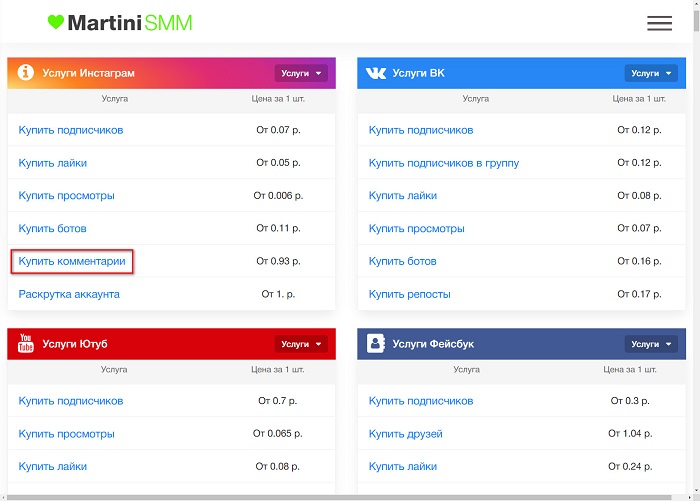Open VK Купить просмотры link
Screen dimensions: 700x501
pos(417,229)
